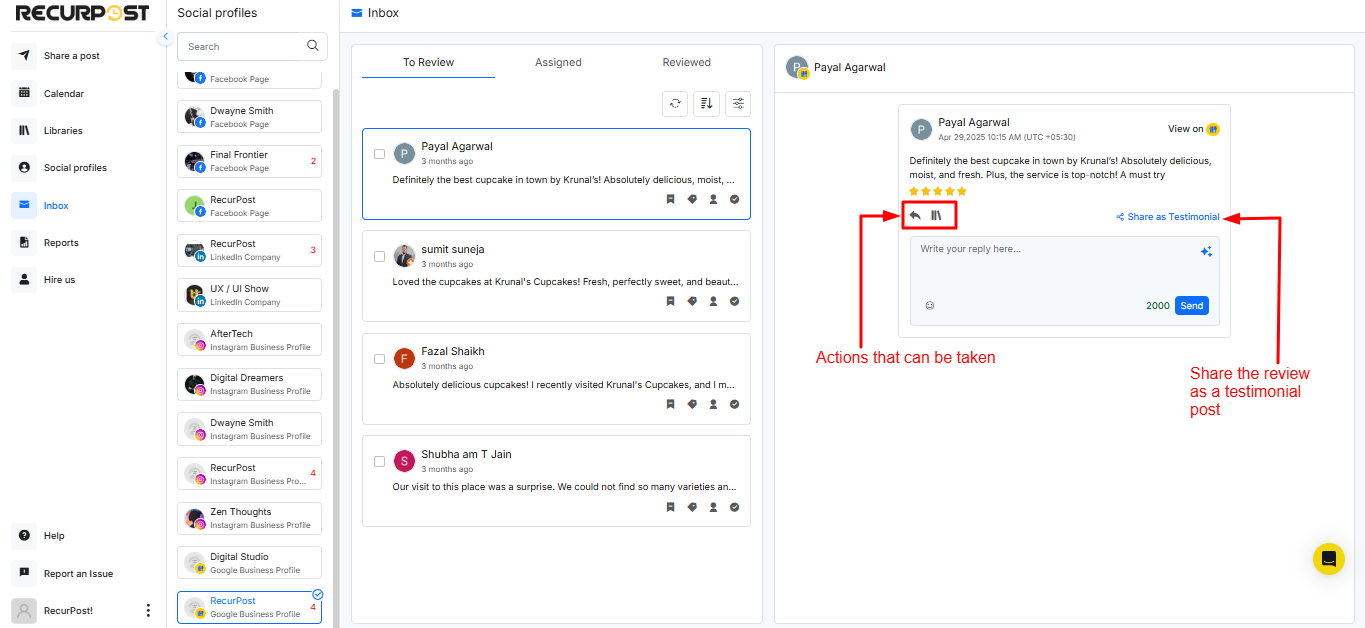1365x628 pixels.
Task: Tick the sumit suneja review checkbox
Action: pyautogui.click(x=379, y=256)
